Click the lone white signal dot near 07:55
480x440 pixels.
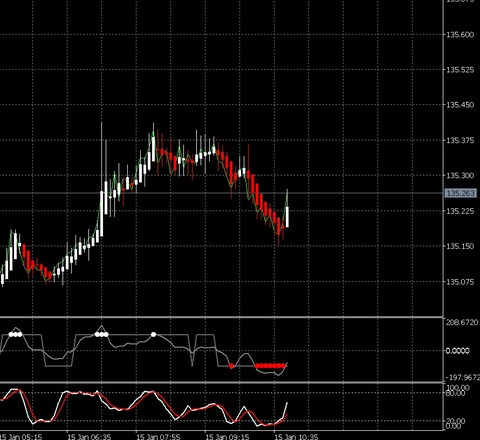(x=154, y=334)
